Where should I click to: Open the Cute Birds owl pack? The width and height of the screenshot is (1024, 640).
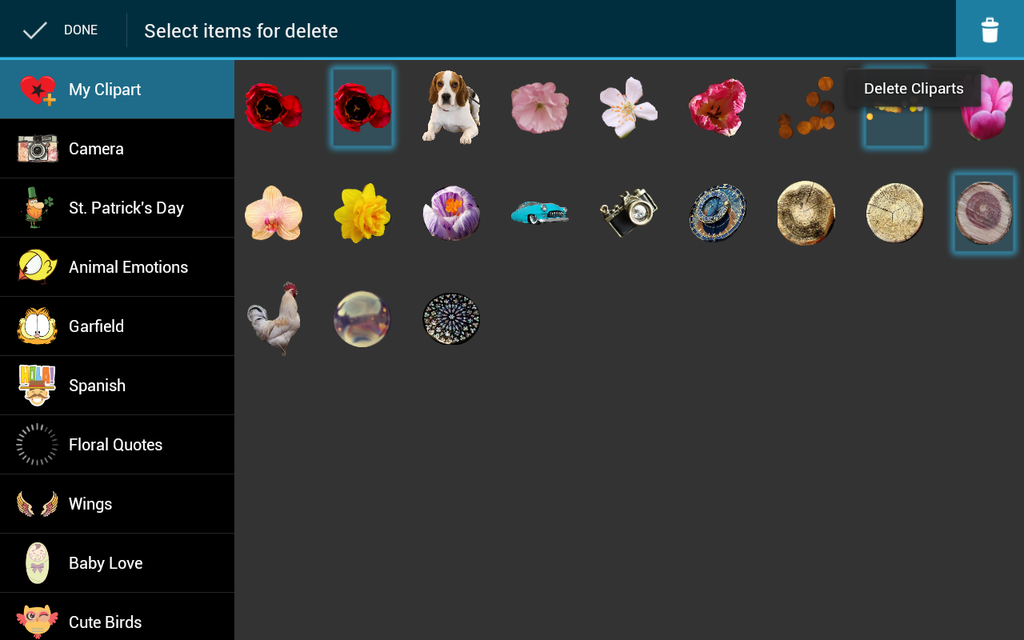[117, 618]
